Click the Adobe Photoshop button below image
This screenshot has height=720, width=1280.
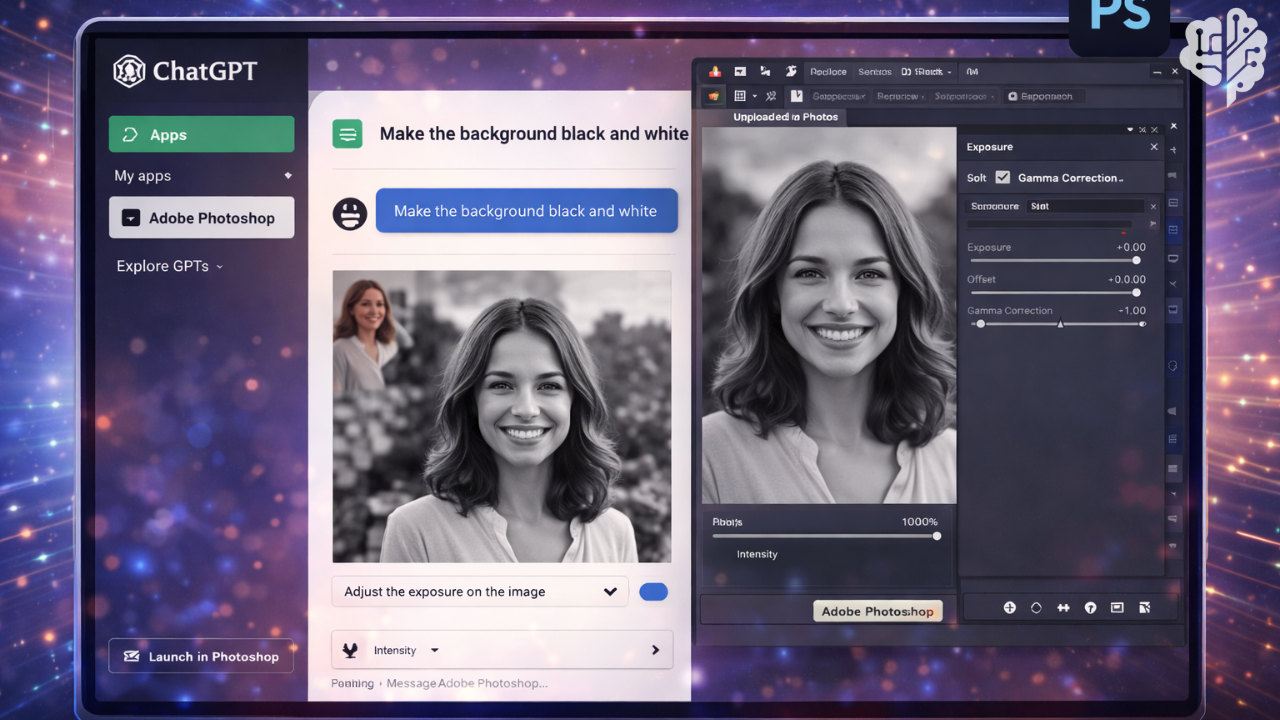point(877,611)
